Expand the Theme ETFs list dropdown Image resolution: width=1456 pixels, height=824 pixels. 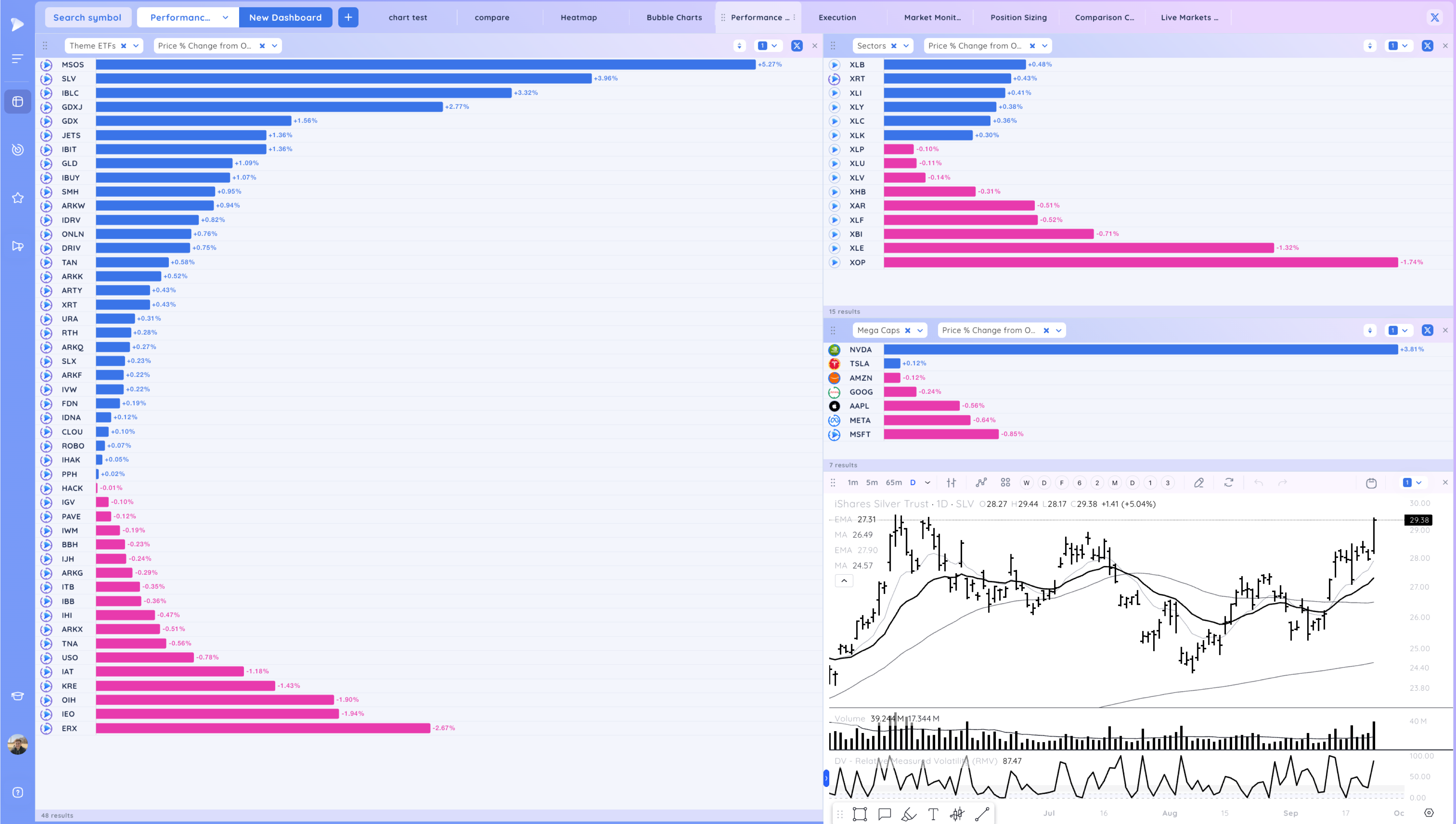click(x=136, y=46)
